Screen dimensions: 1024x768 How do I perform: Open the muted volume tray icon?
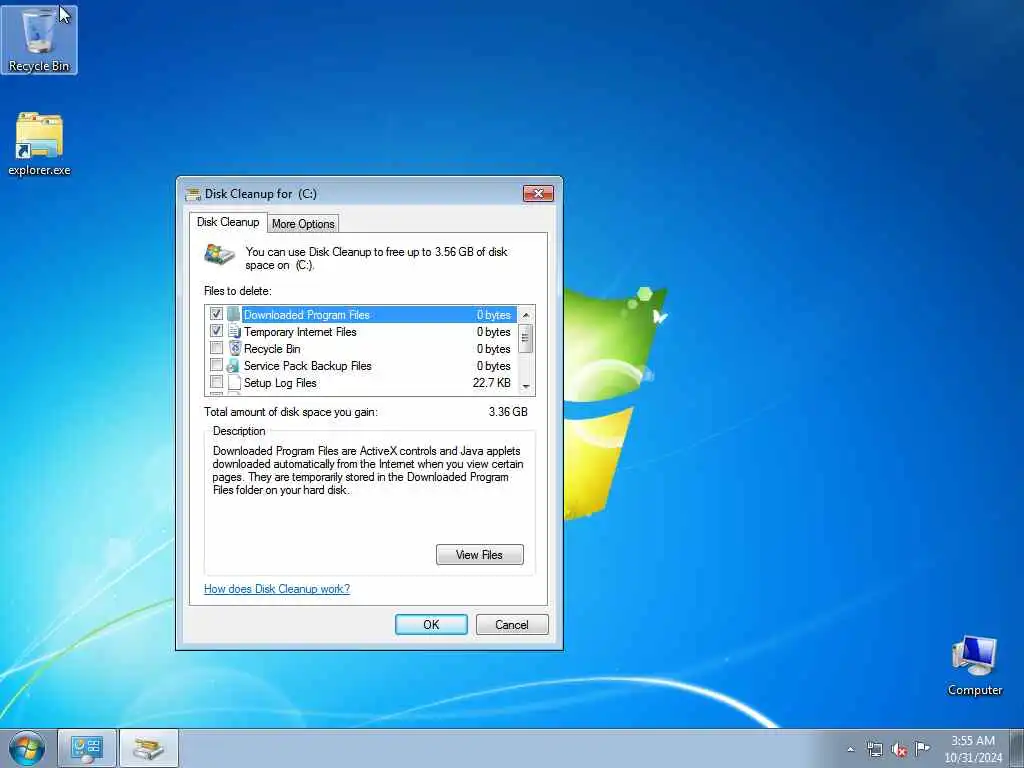click(899, 749)
